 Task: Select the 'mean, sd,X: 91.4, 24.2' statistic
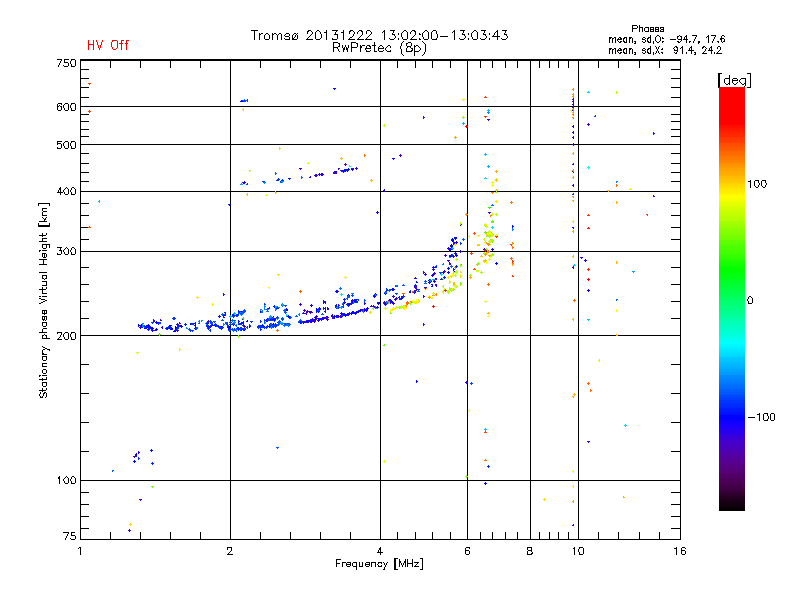[x=665, y=50]
